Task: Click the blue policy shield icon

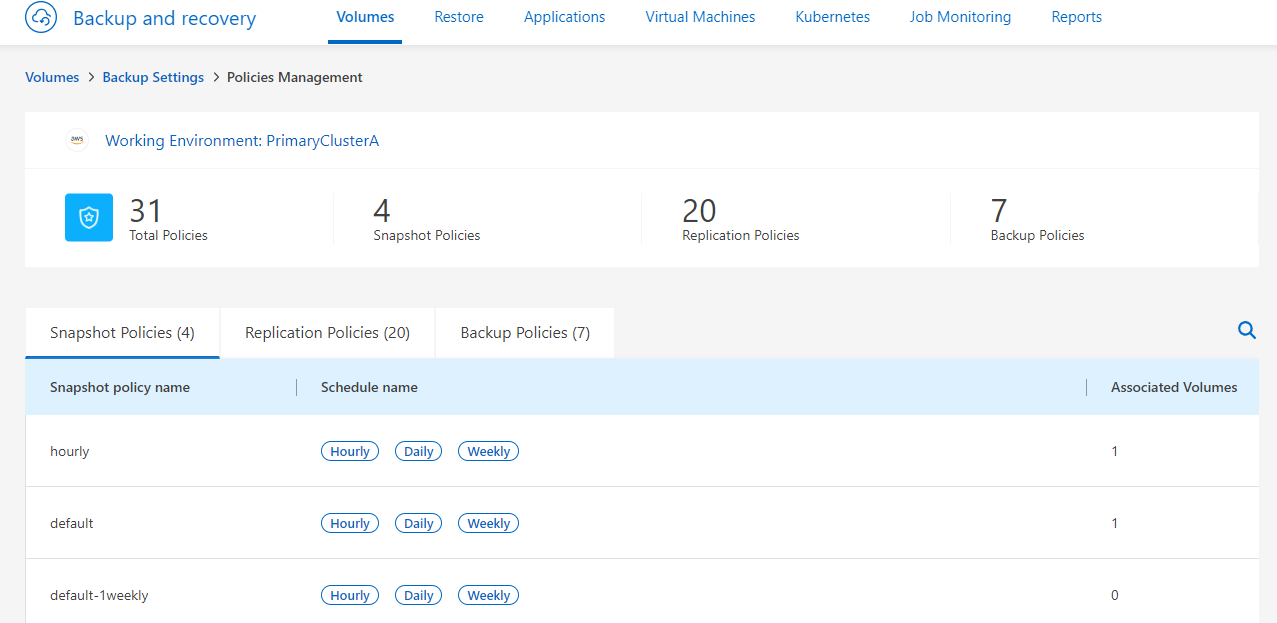Action: [89, 217]
